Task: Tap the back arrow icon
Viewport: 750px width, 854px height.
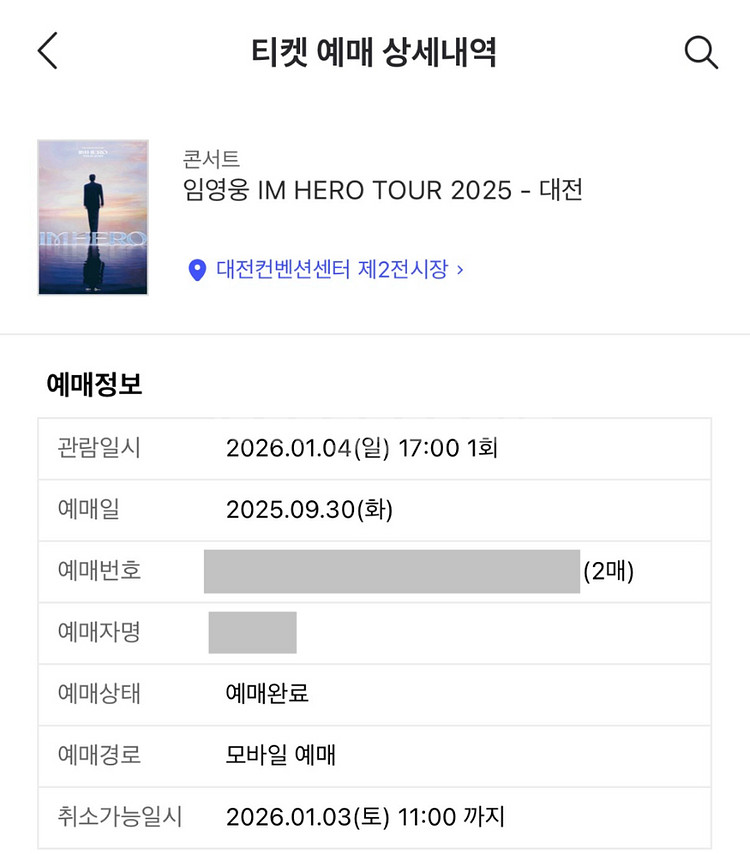Action: (x=47, y=51)
